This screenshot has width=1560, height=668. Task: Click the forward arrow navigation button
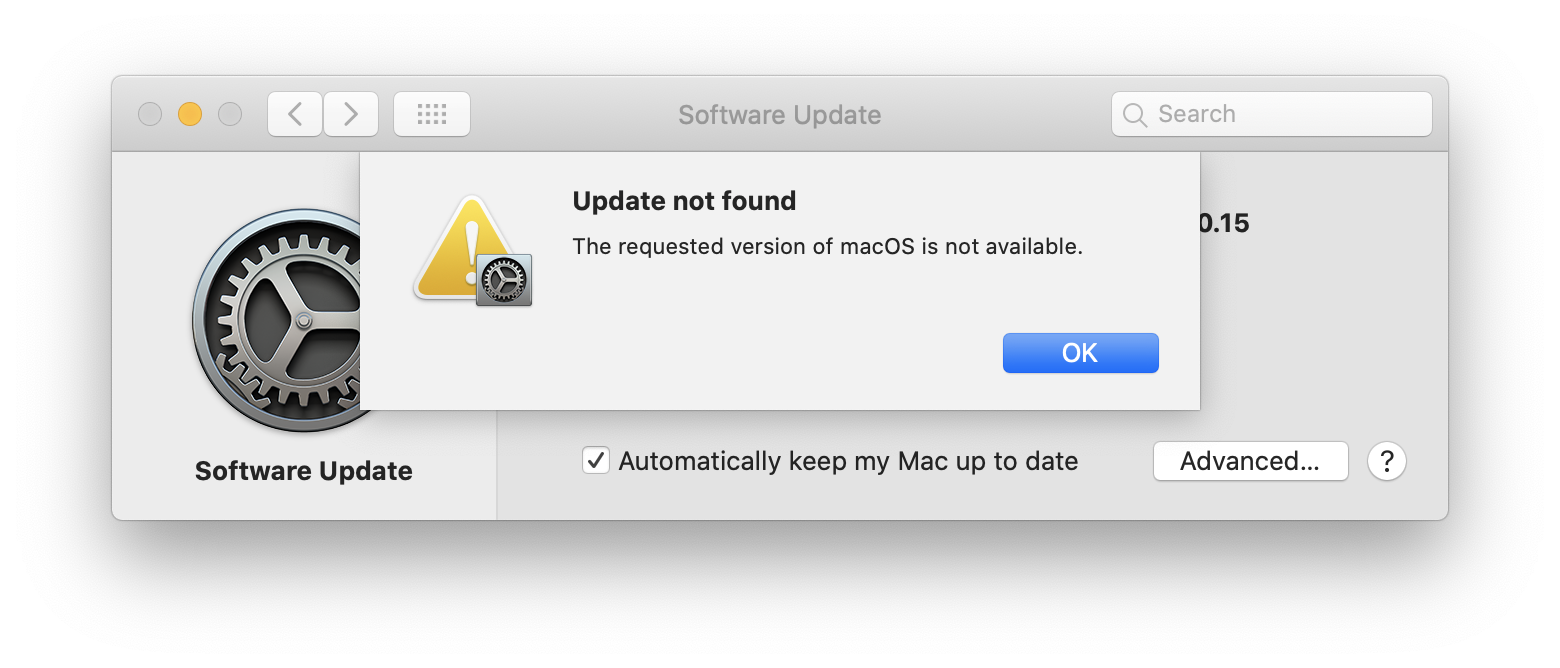tap(351, 114)
